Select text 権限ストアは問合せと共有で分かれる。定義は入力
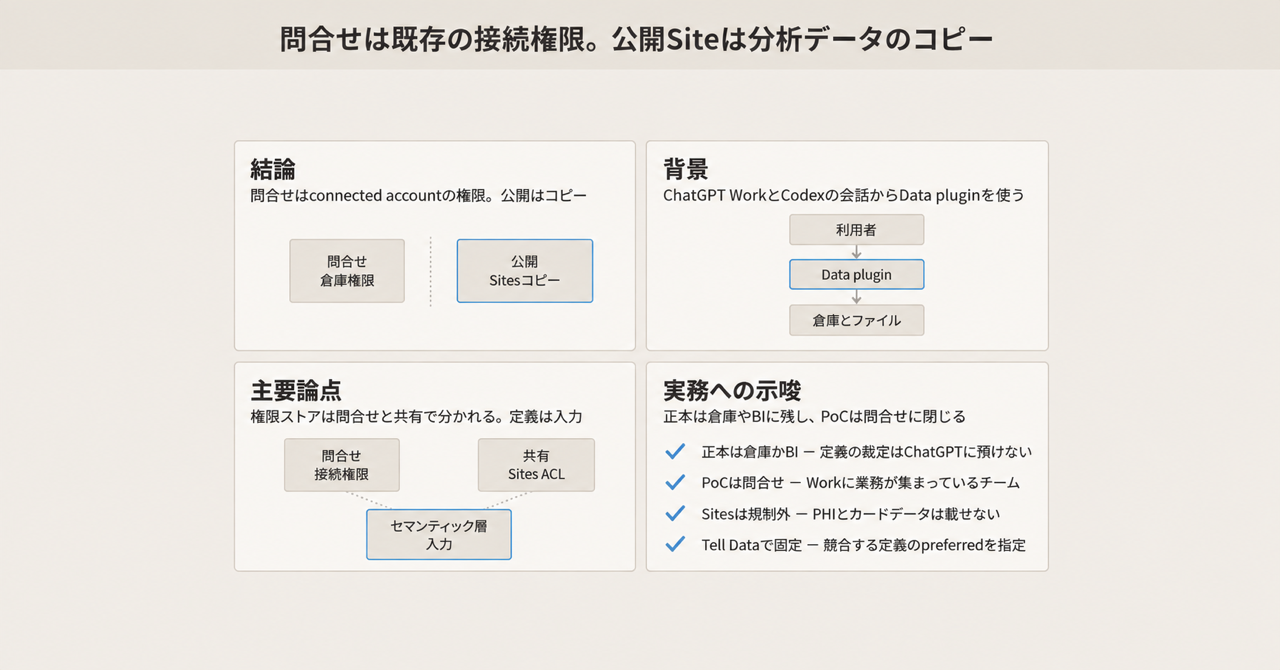 click(416, 416)
